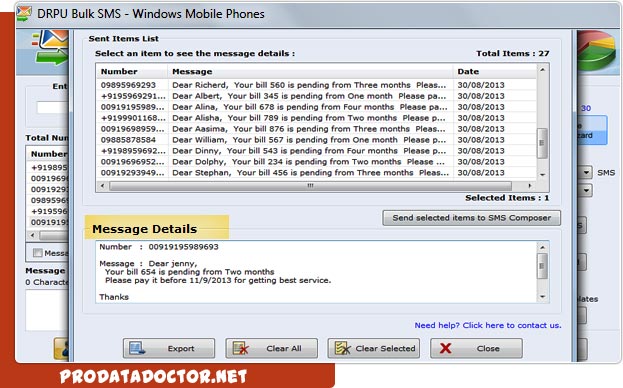623x388 pixels.
Task: Select the row for Dear Aasima bill 876
Action: point(316,129)
